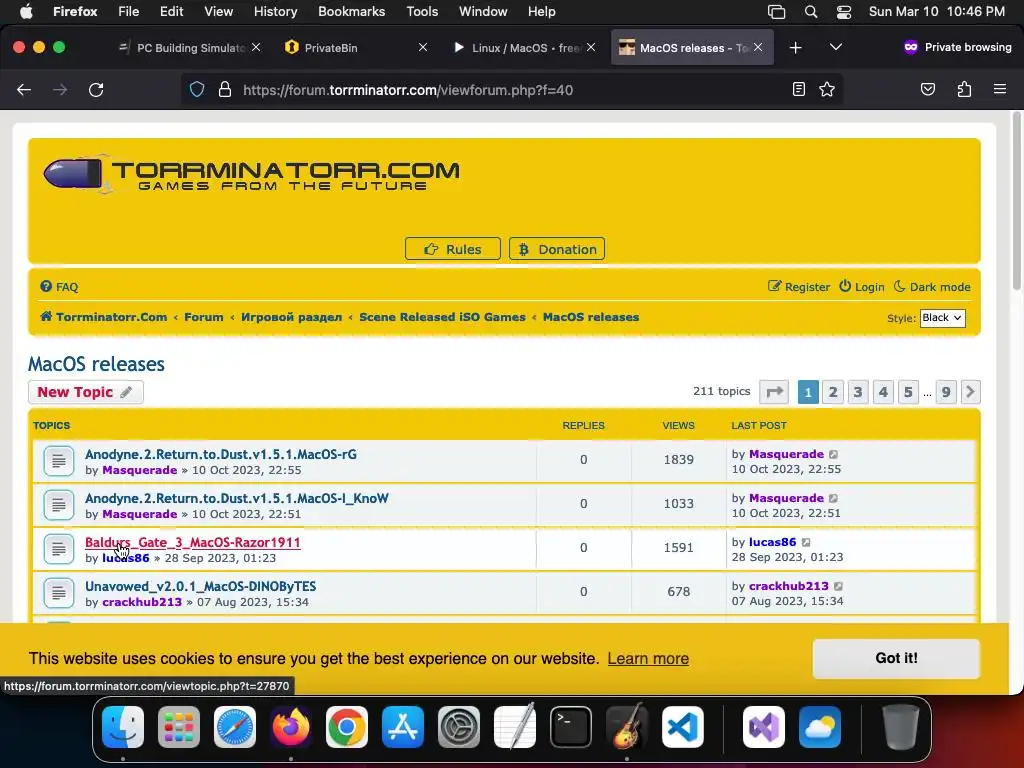Image resolution: width=1024 pixels, height=768 pixels.
Task: Click topic icon beside Unavowed row
Action: [59, 593]
